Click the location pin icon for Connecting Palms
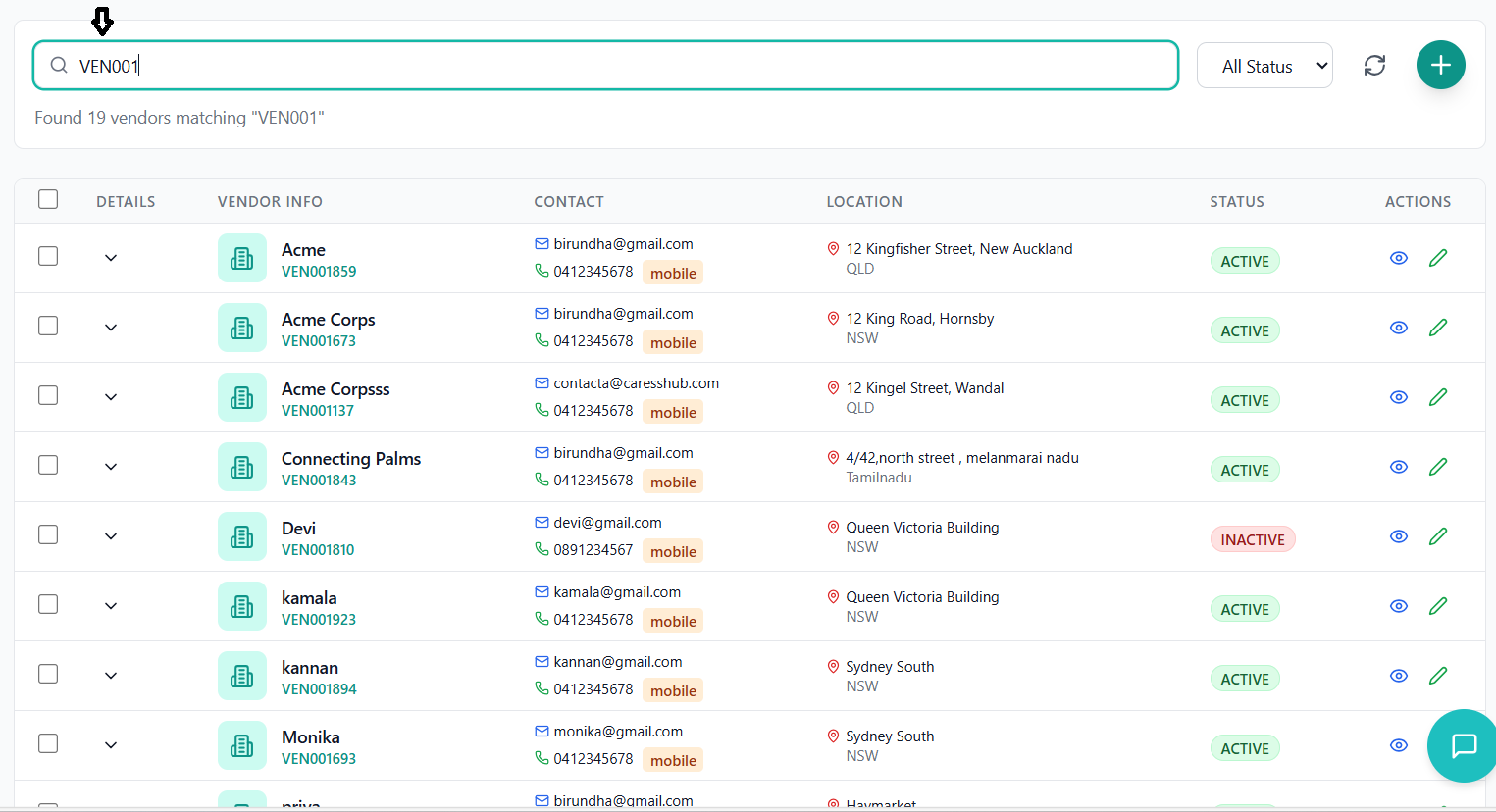This screenshot has height=812, width=1496. [834, 456]
